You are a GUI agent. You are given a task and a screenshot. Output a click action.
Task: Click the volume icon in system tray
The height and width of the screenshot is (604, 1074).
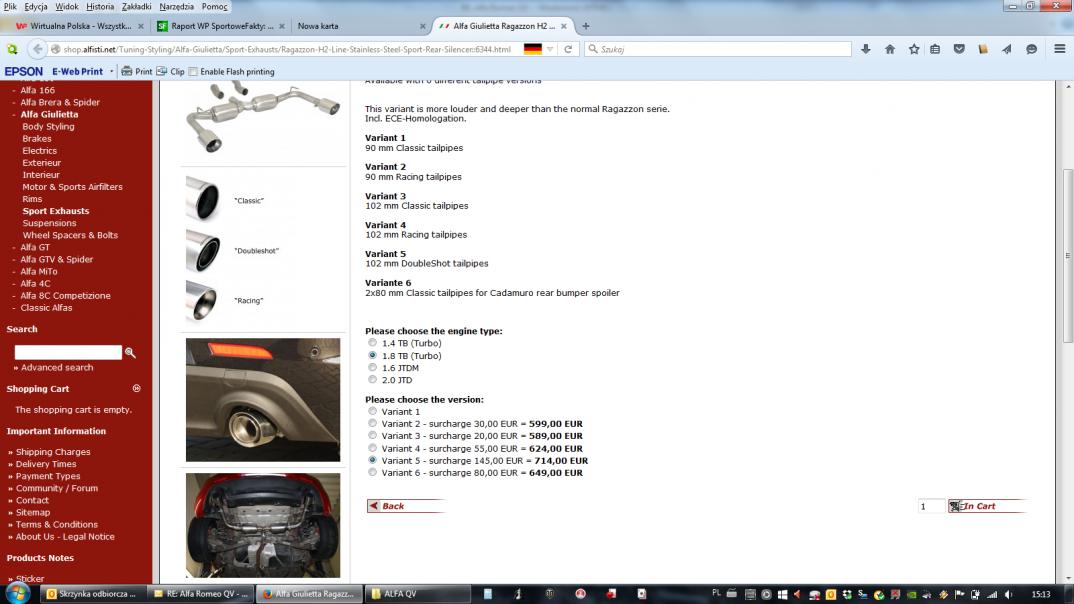point(1008,594)
